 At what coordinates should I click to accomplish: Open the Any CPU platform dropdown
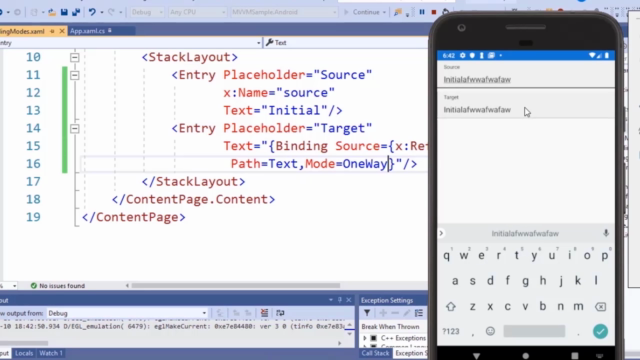pos(198,12)
